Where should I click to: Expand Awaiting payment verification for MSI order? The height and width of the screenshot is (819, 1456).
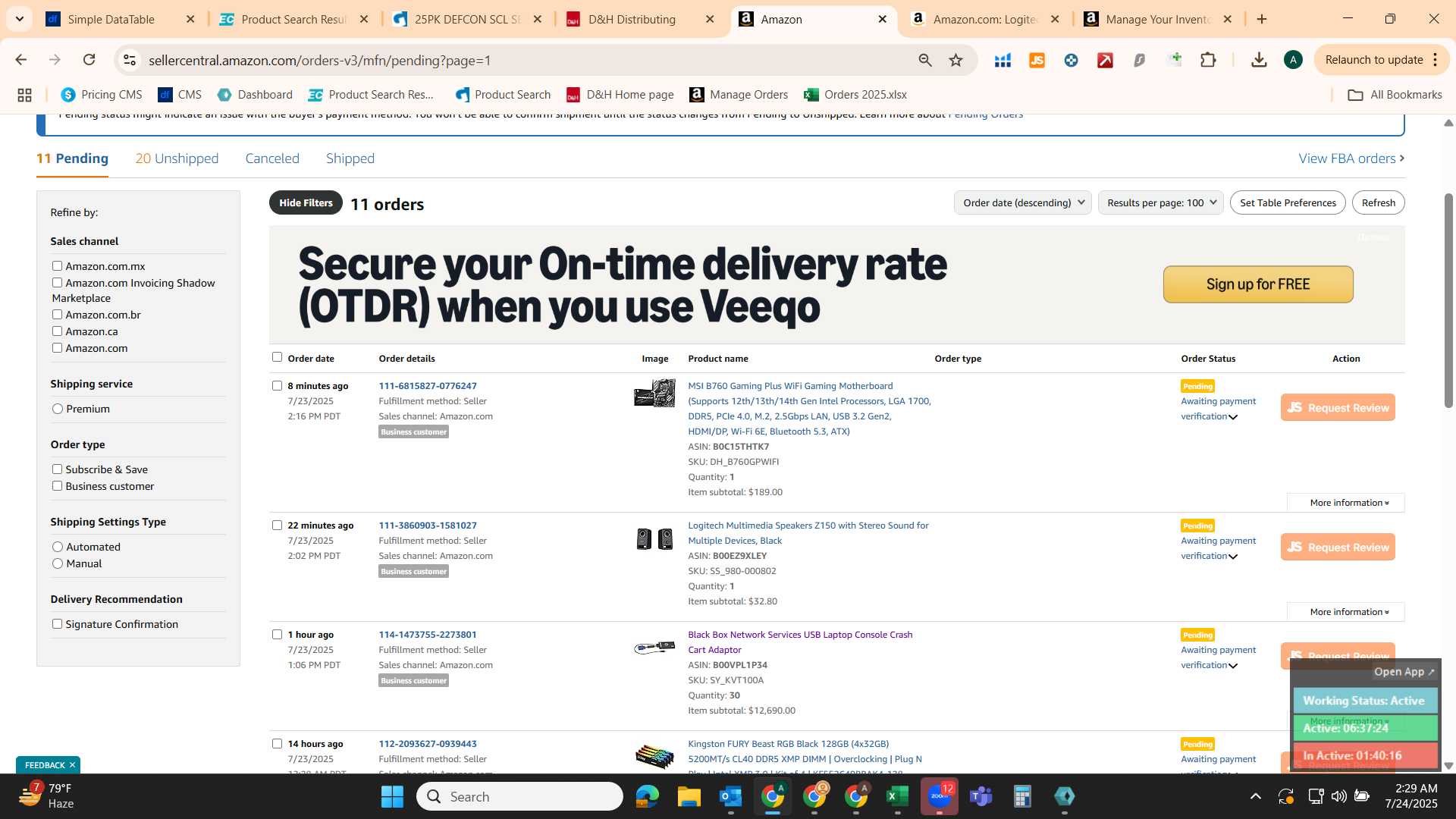tap(1218, 409)
